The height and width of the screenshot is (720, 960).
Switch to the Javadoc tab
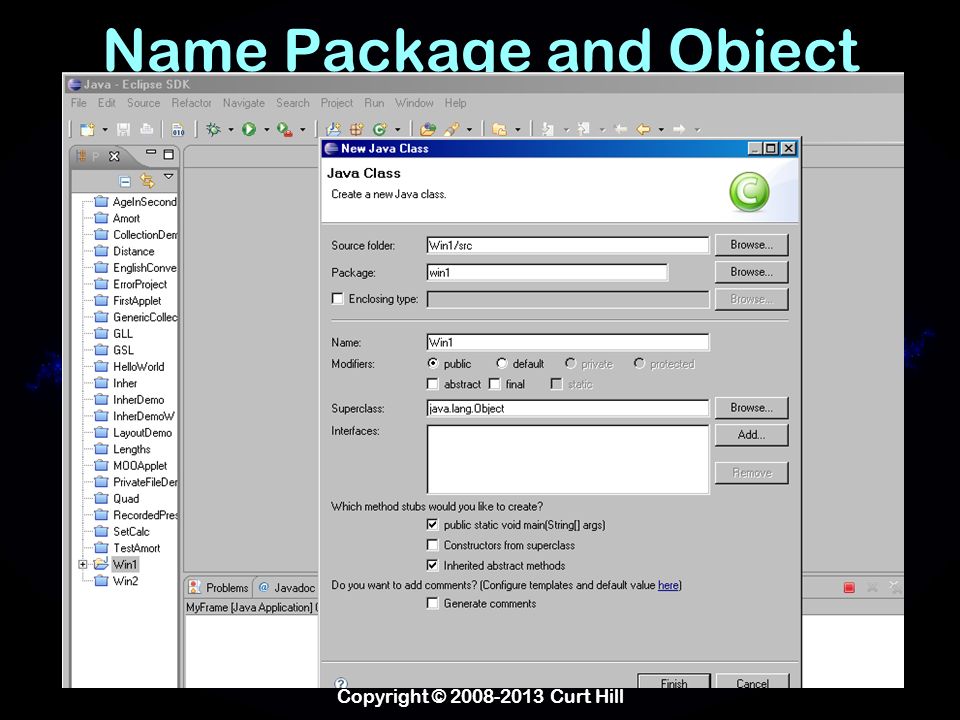click(287, 587)
